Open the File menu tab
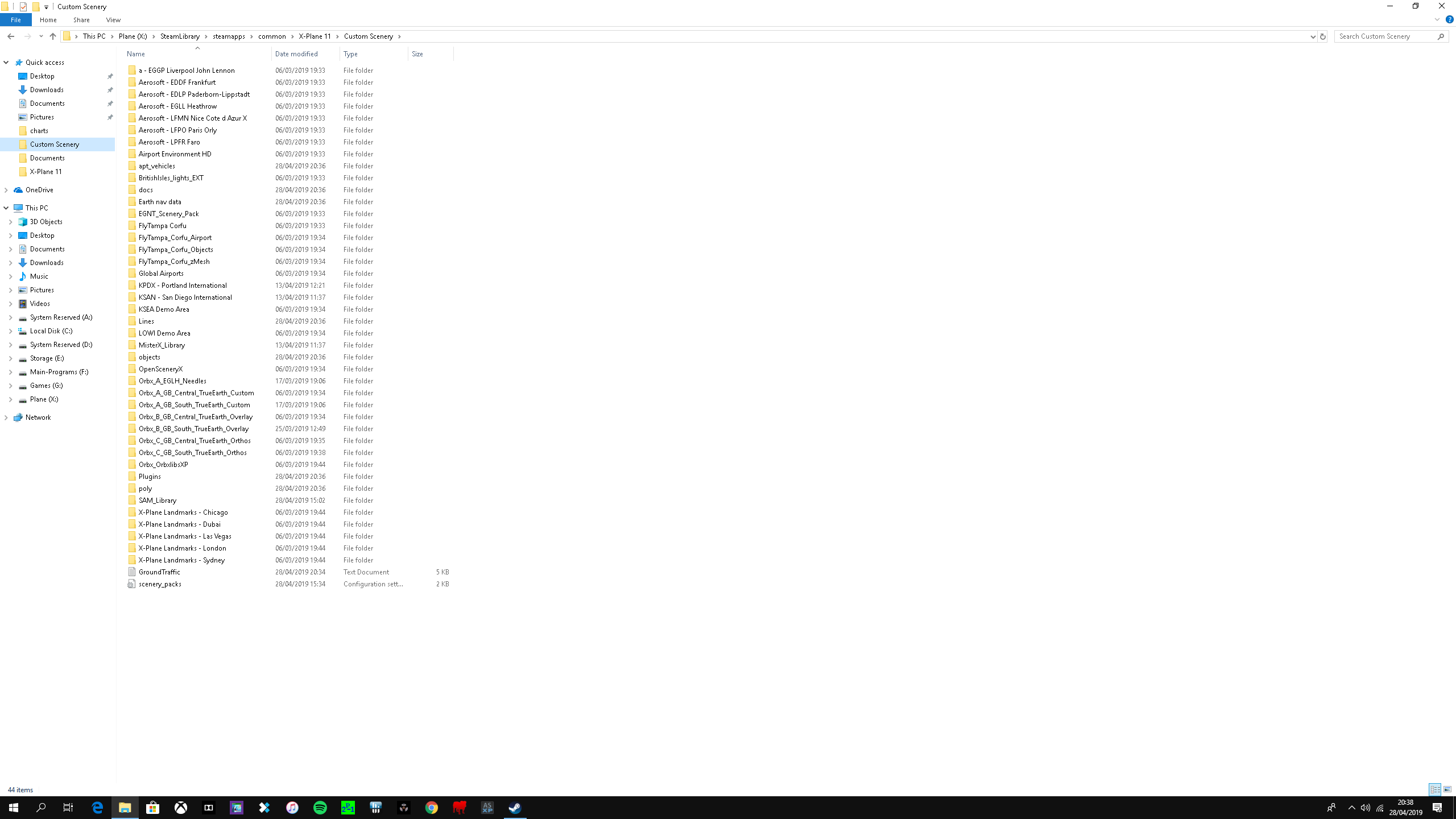The image size is (1456, 819). 16,20
